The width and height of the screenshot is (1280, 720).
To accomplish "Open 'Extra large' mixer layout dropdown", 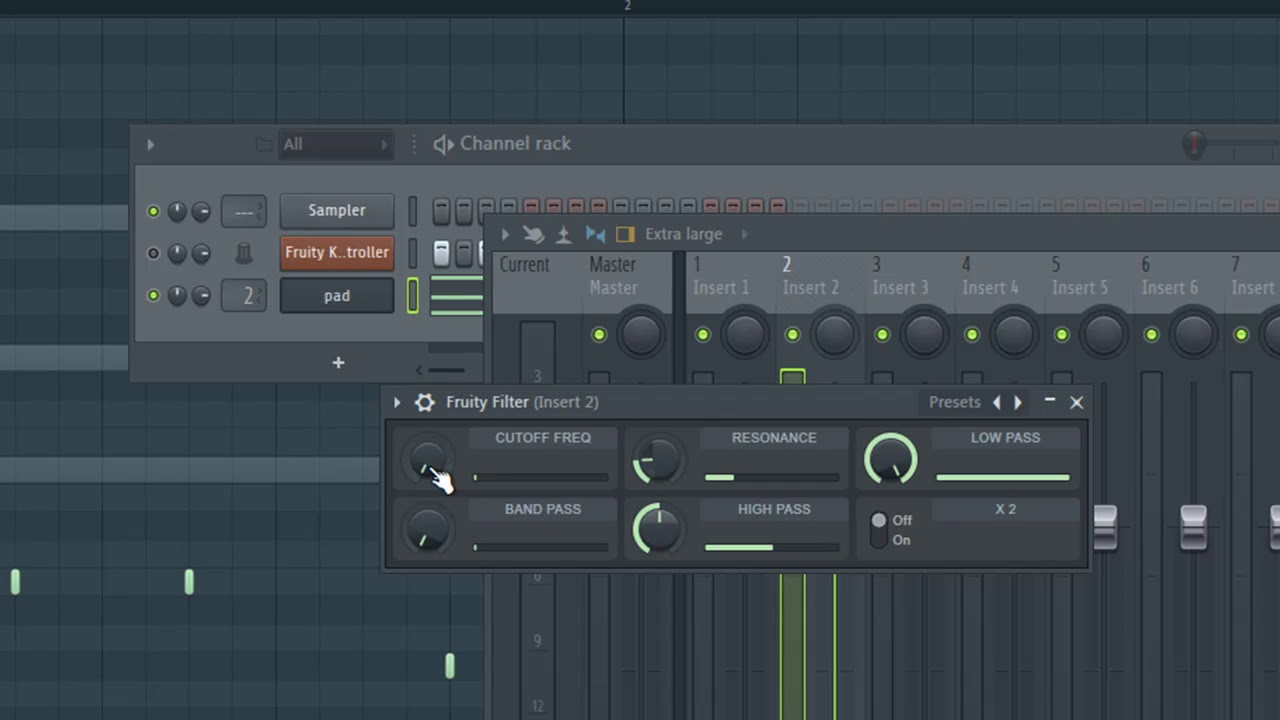I will click(683, 234).
